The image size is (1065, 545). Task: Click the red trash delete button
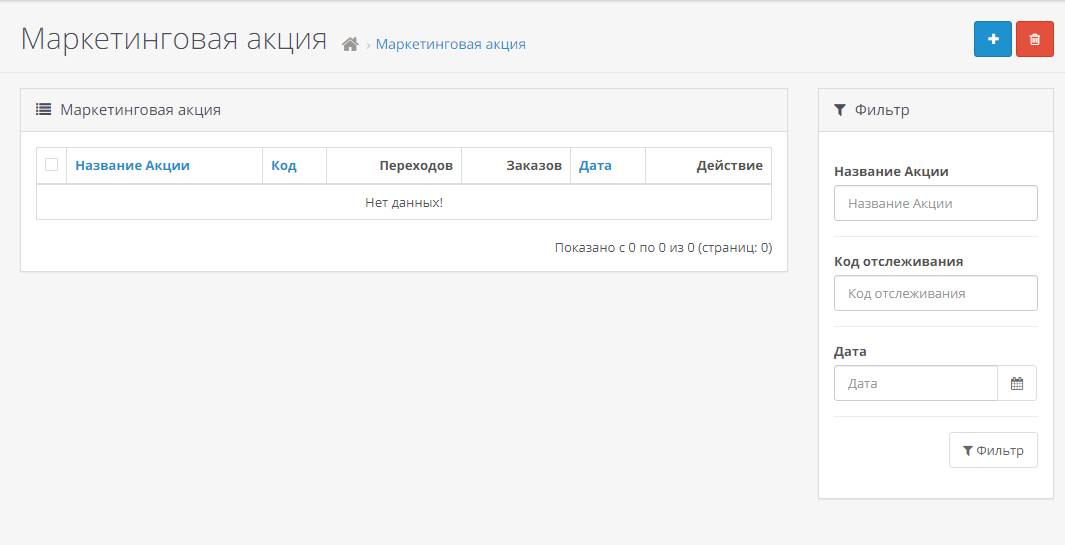click(x=1034, y=39)
